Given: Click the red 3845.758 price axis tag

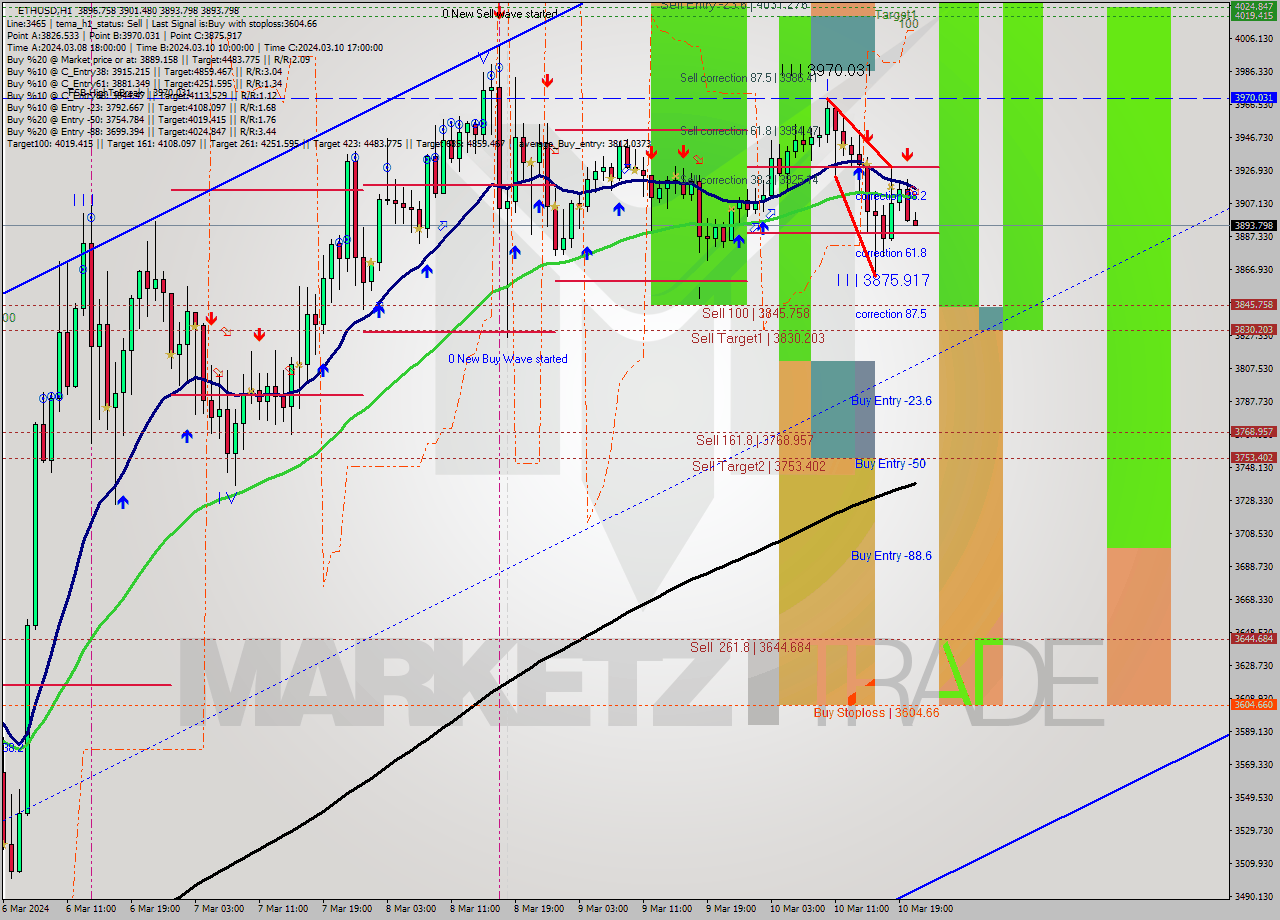Looking at the screenshot, I should click(1254, 305).
